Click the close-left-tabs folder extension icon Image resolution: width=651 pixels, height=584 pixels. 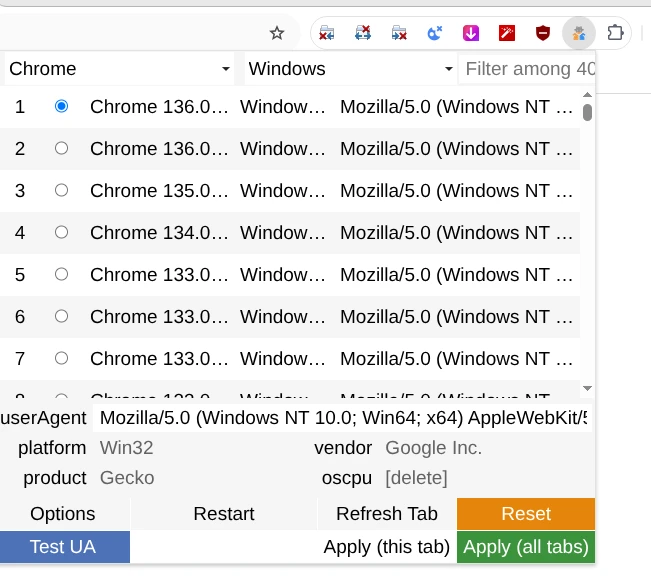pos(327,33)
